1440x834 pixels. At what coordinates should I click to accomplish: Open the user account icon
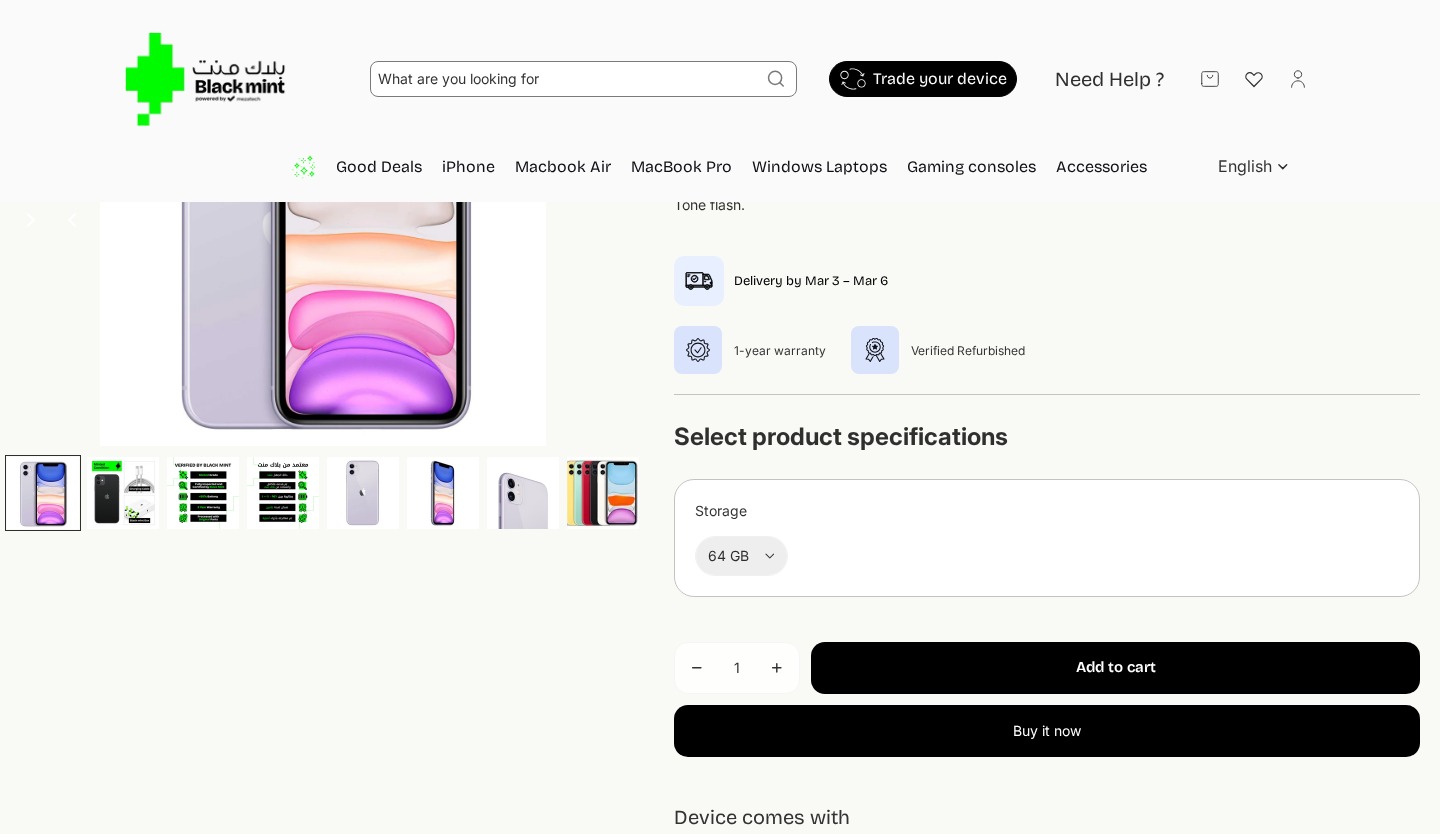(1298, 79)
